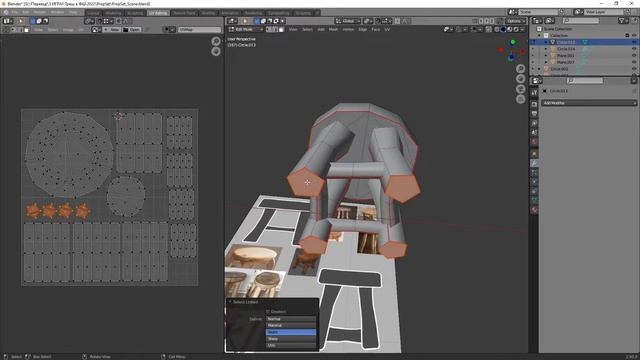Toggle Material delimit option
Screen dimensions: 640x360
(291, 325)
